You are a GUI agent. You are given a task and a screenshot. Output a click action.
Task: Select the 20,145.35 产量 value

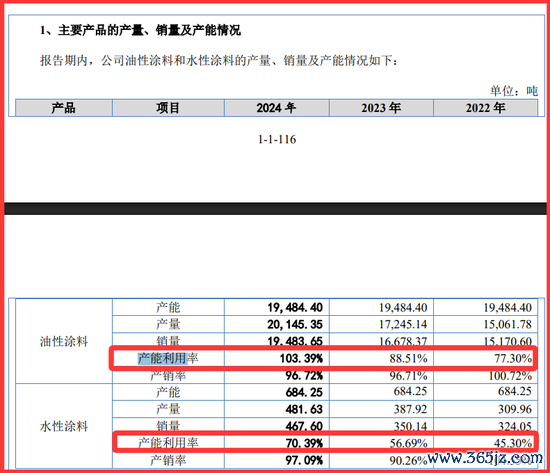(x=295, y=324)
